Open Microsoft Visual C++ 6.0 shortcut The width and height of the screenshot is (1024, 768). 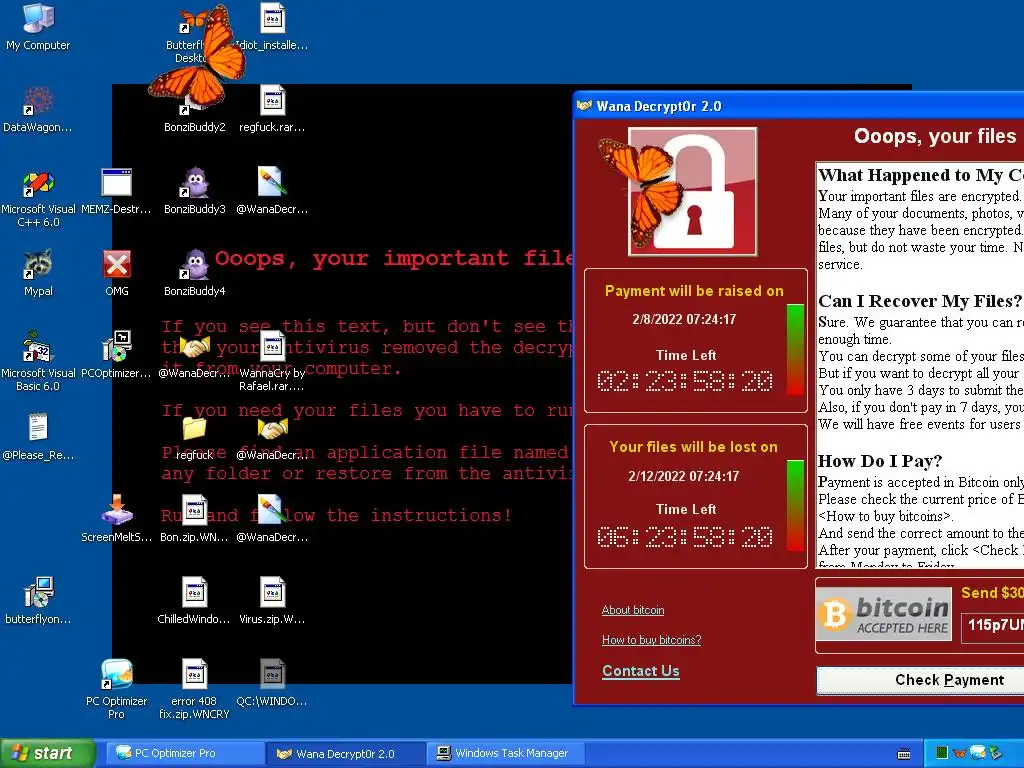[38, 198]
